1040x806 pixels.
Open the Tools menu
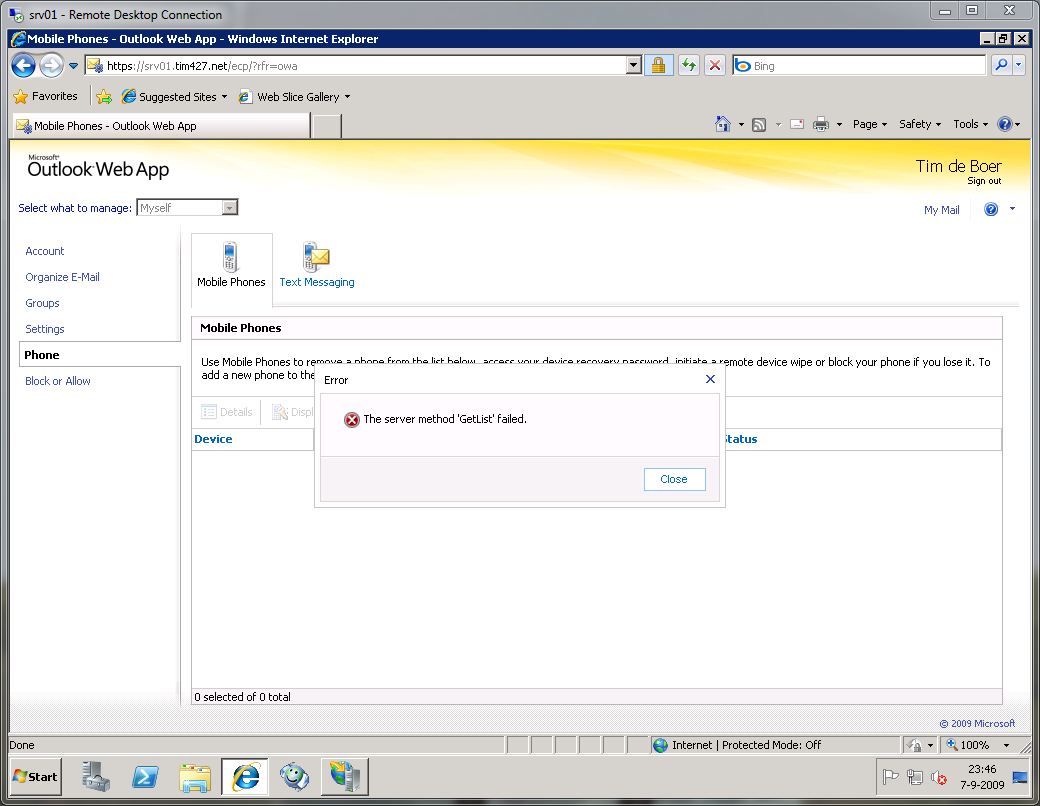pyautogui.click(x=970, y=124)
